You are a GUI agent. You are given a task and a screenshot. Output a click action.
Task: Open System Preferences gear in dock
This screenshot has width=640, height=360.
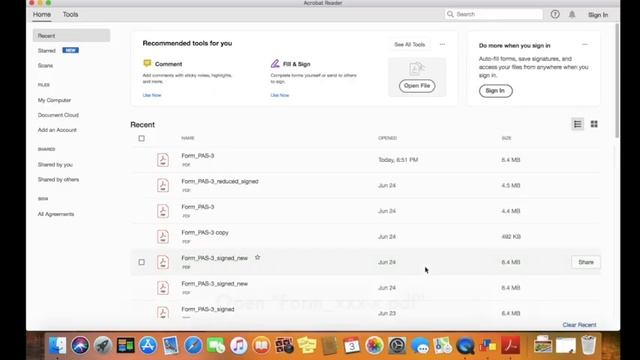397,346
